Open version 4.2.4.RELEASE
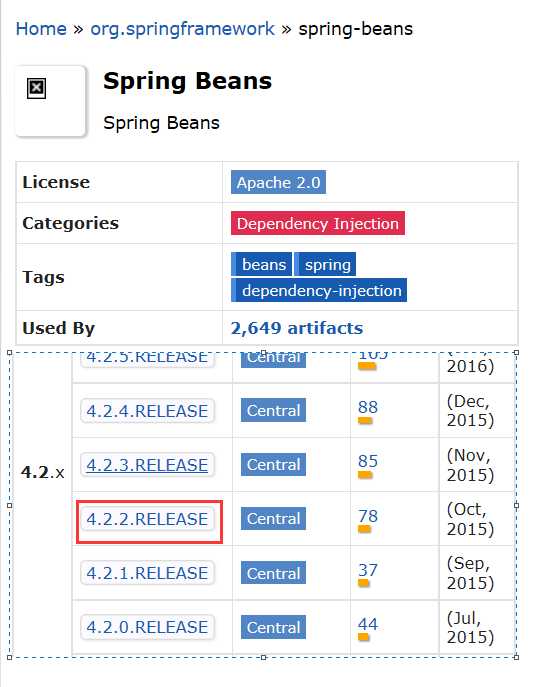This screenshot has height=687, width=550. click(147, 411)
